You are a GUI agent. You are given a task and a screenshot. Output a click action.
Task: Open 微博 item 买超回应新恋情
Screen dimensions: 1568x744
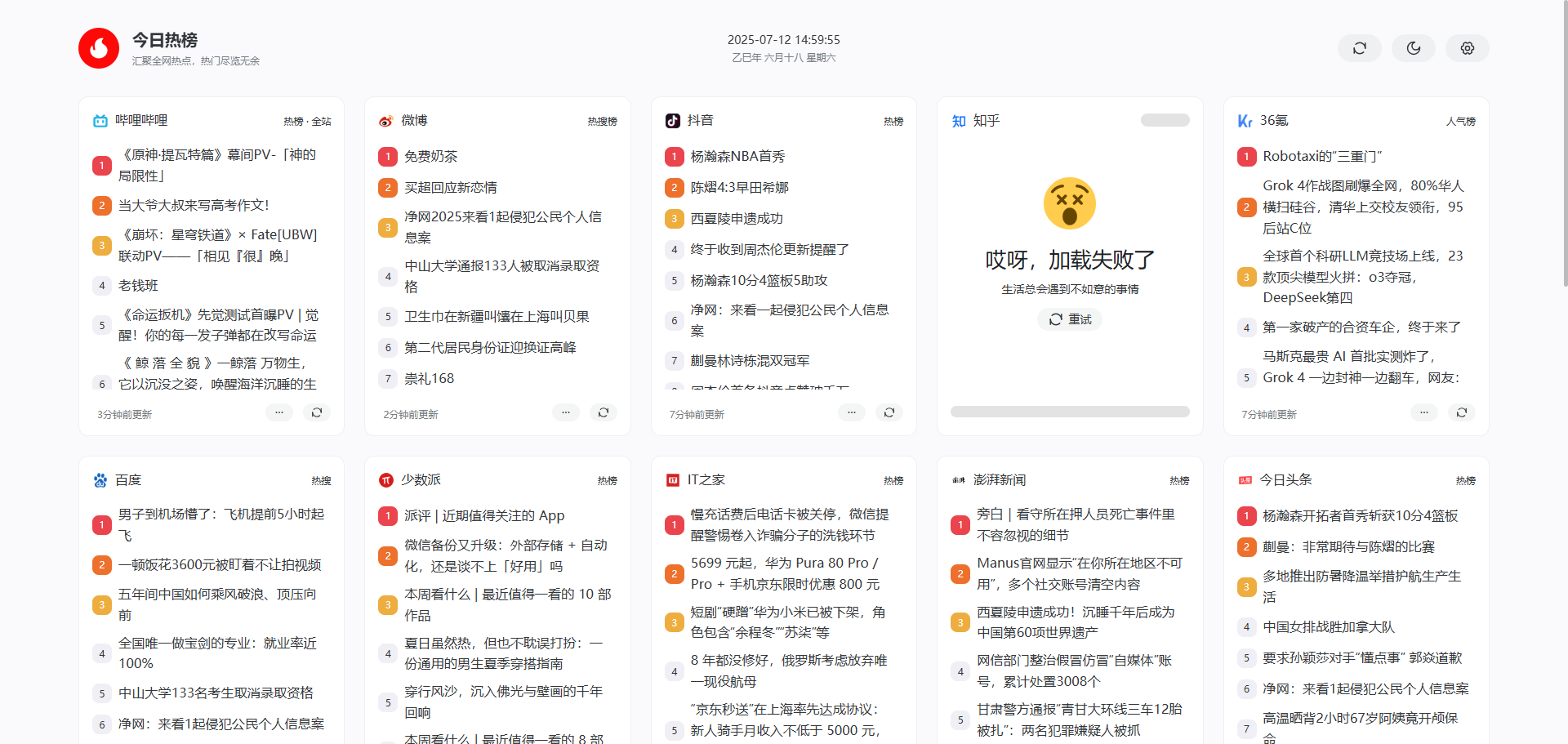[451, 187]
